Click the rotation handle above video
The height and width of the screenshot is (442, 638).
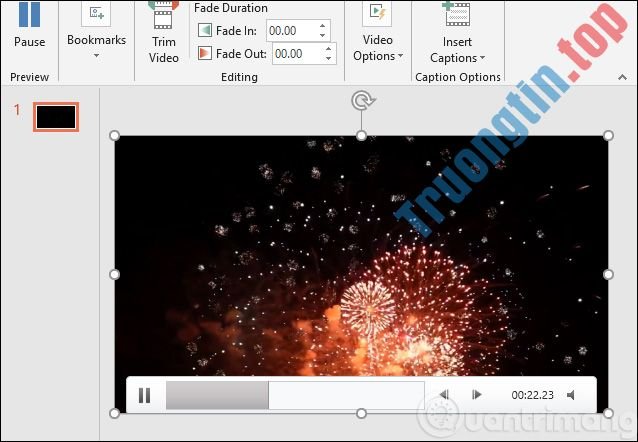(x=361, y=100)
